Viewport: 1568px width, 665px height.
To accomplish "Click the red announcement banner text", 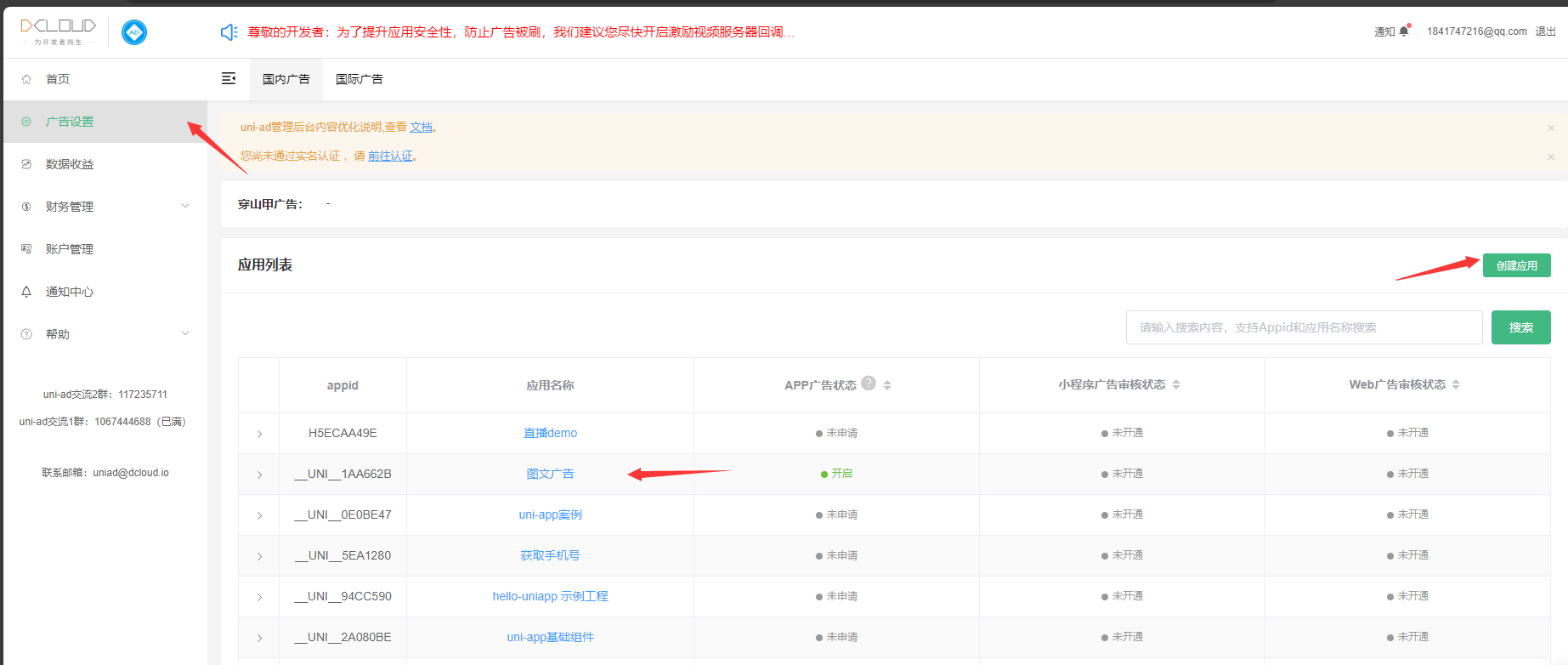I will (x=521, y=31).
